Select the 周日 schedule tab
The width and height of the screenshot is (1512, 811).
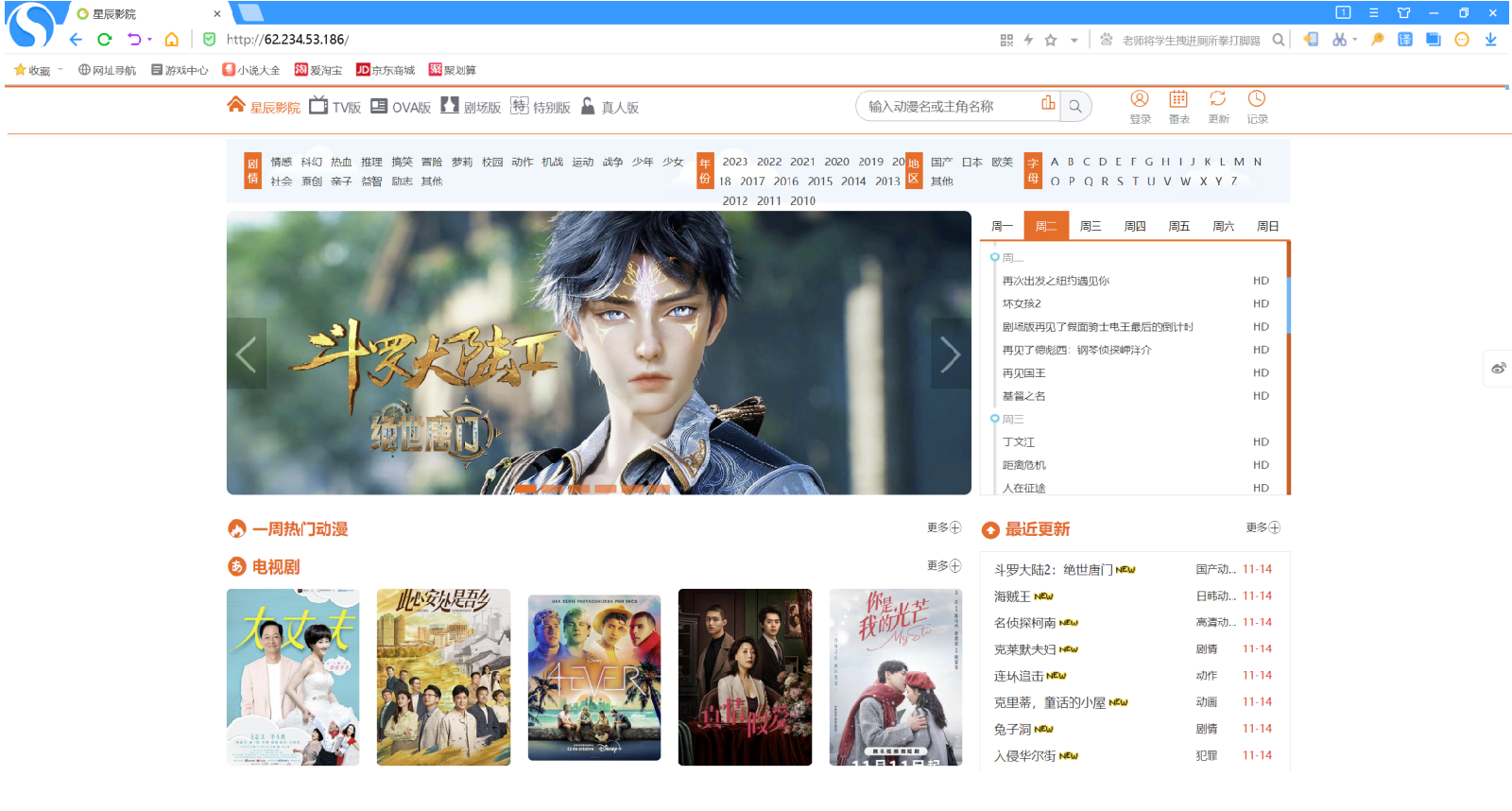pyautogui.click(x=1267, y=227)
